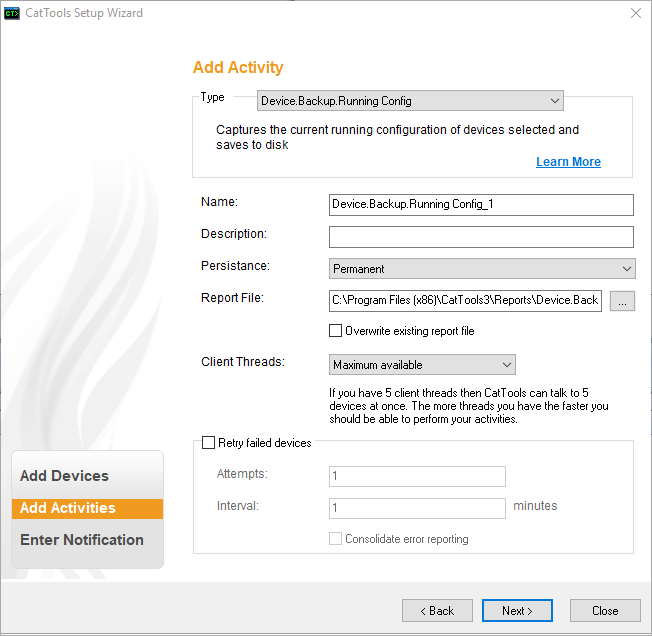
Task: Click the Next button
Action: 517,611
